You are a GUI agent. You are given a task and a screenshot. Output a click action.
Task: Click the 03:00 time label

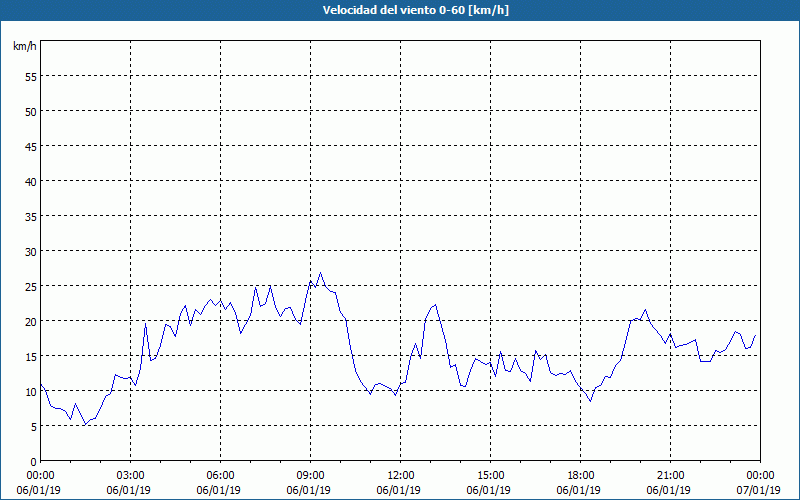tap(131, 476)
